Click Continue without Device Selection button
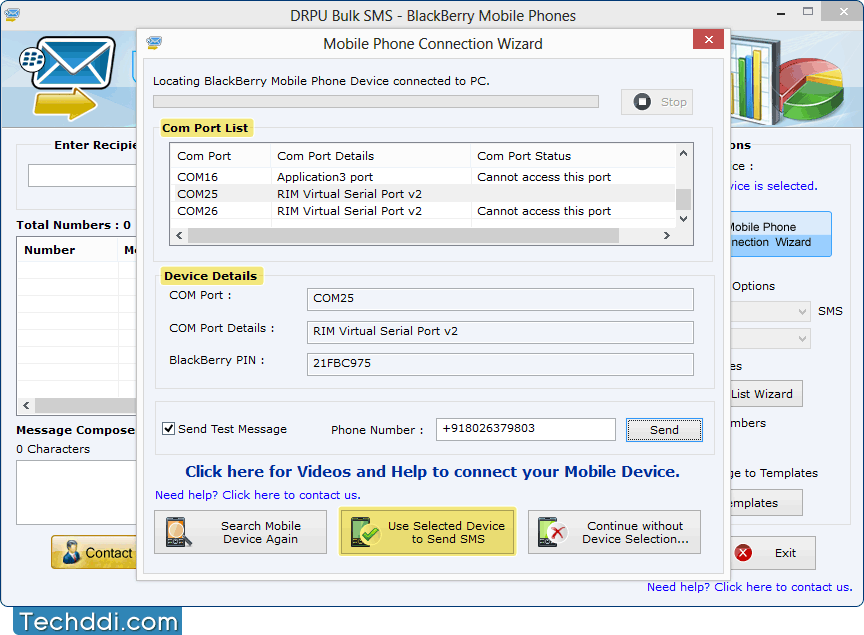The width and height of the screenshot is (864, 635). 614,532
